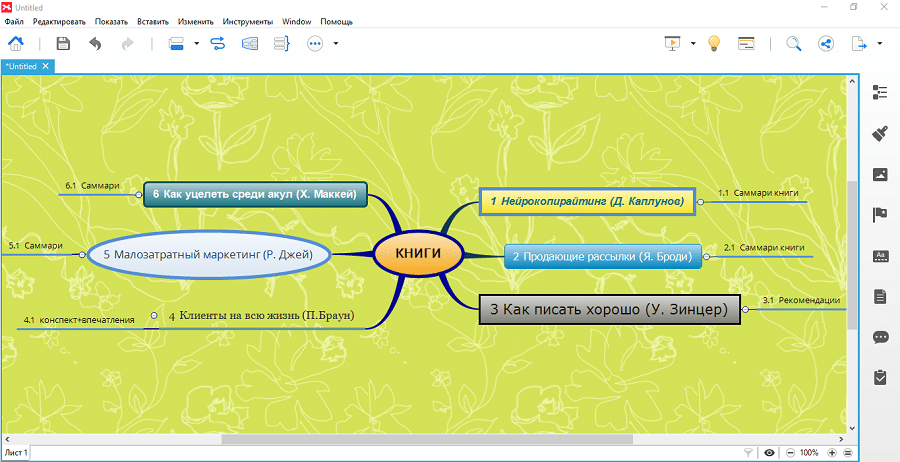Viewport: 900px width, 462px height.
Task: Open the search magnifier tool
Action: [x=793, y=44]
